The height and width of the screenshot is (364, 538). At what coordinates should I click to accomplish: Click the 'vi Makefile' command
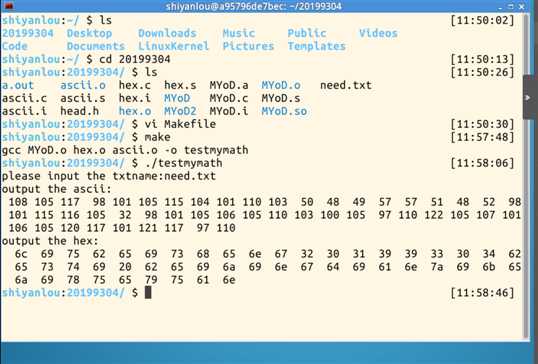click(x=180, y=124)
